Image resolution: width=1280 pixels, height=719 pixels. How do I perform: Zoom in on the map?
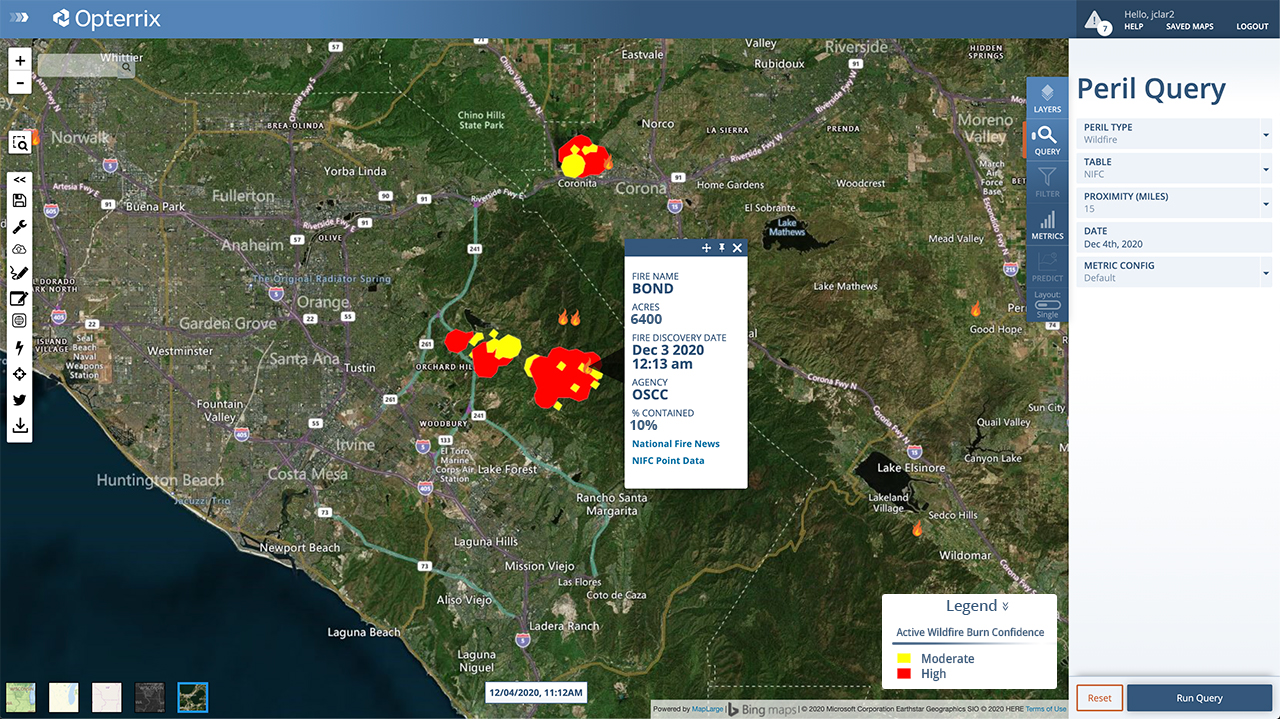[x=20, y=60]
